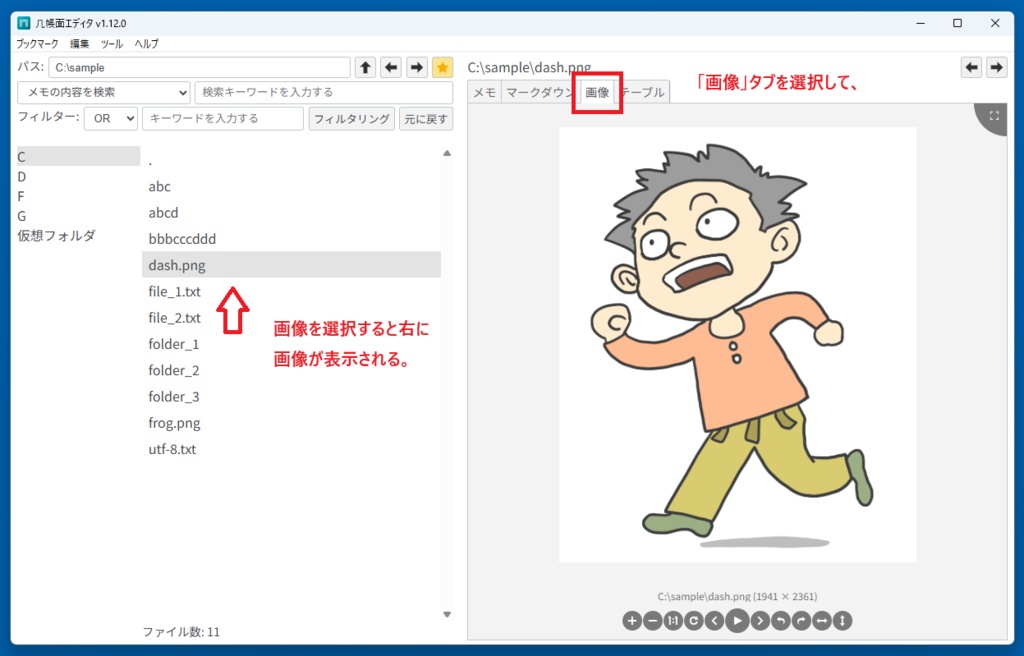1024x656 pixels.
Task: Open the search target dropdown
Action: [103, 92]
